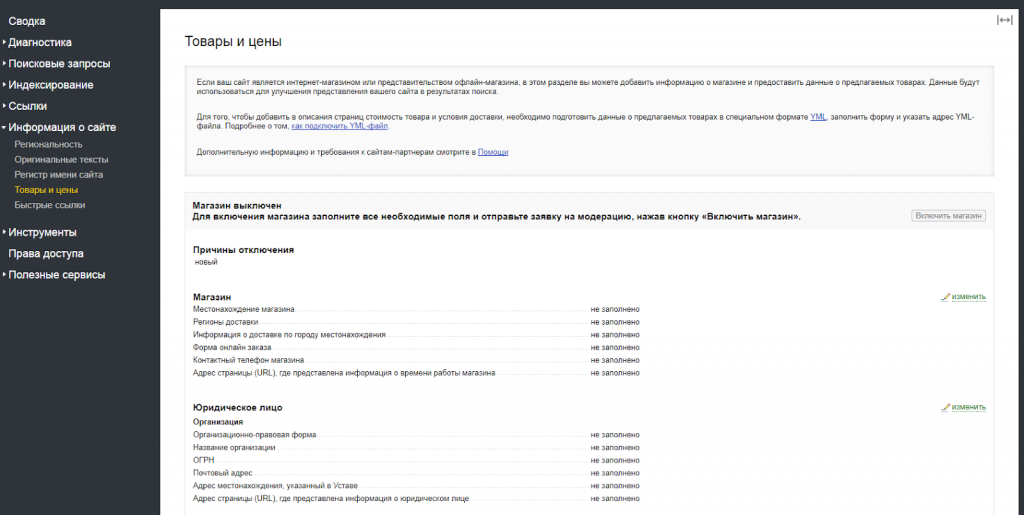The image size is (1024, 515).
Task: Expand the Инструменты section arrow
Action: pos(4,232)
